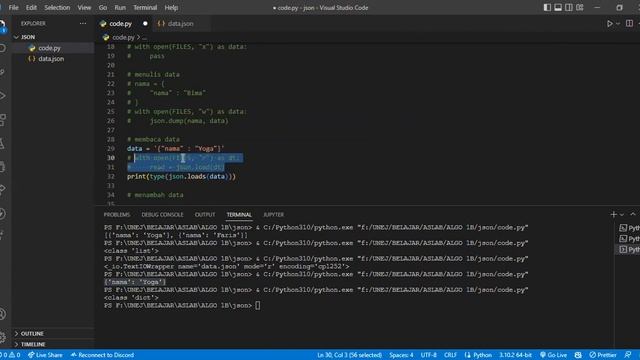640x360 pixels.
Task: Open the Go menu
Action: click(103, 7)
